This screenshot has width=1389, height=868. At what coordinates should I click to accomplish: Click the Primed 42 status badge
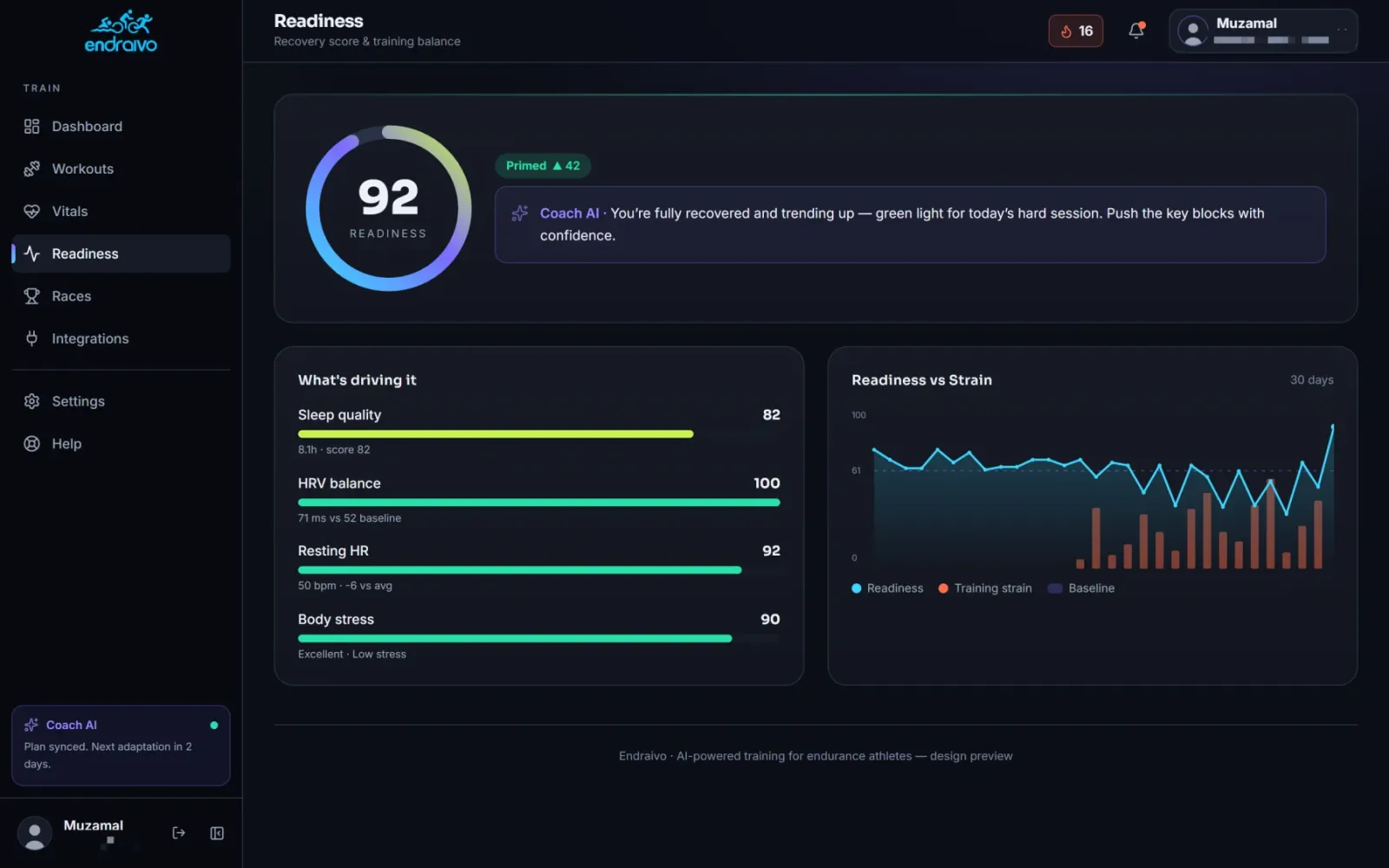pos(543,166)
